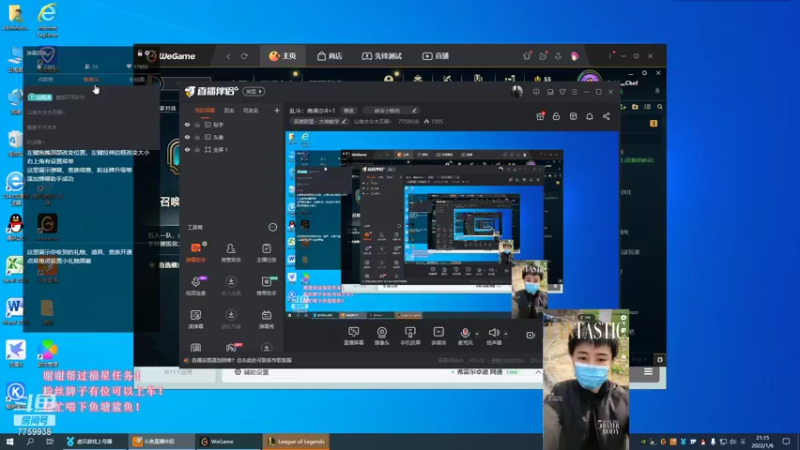The height and width of the screenshot is (450, 800).
Task: Open Windows Start menu
Action: (x=10, y=442)
